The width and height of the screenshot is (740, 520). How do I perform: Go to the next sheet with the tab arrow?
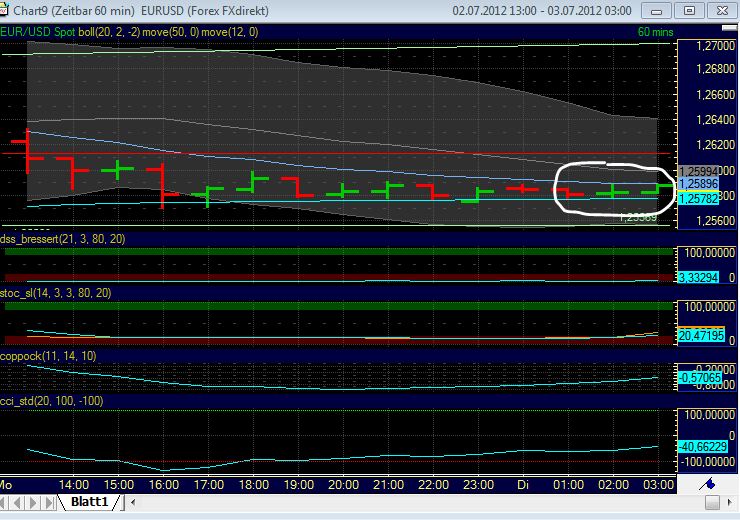pyautogui.click(x=33, y=503)
